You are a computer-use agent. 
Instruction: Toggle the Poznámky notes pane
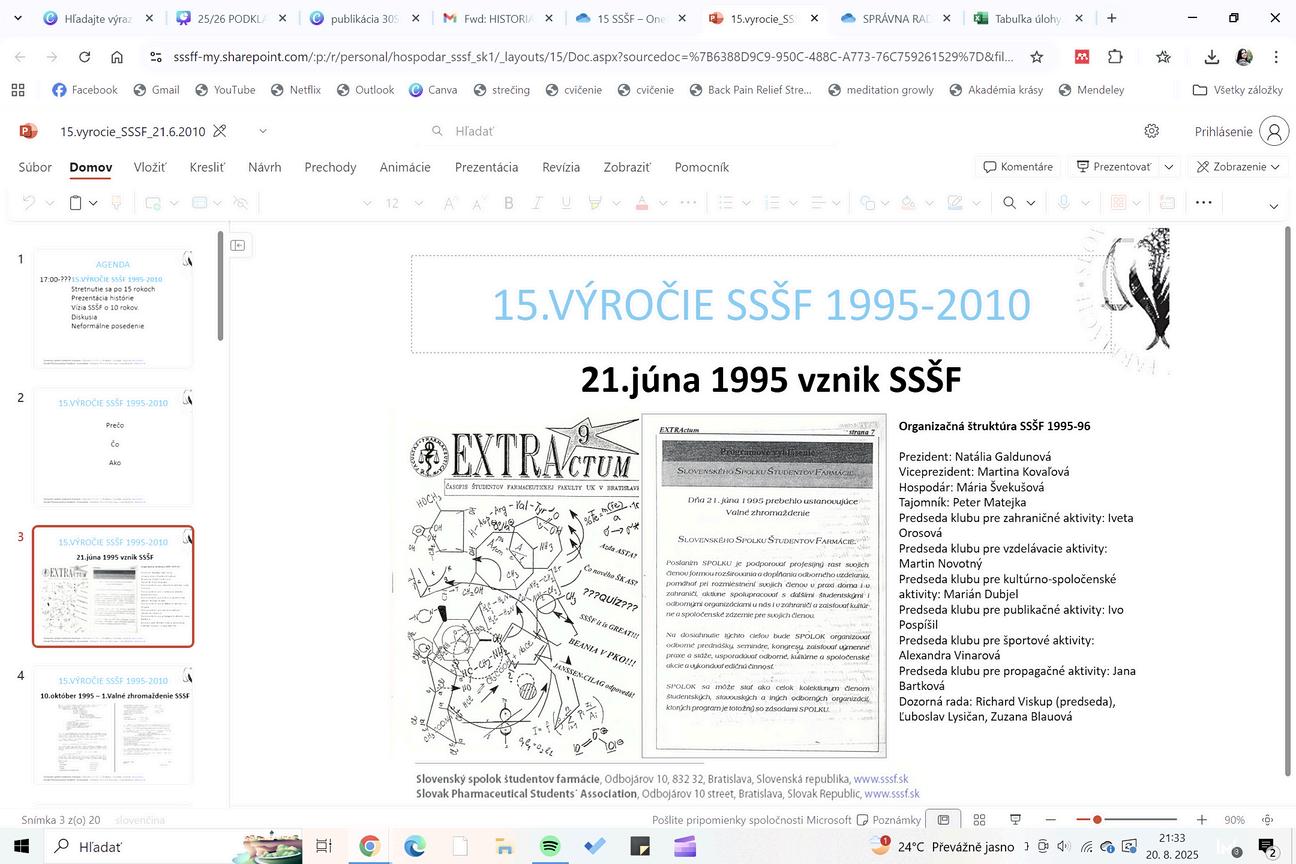click(889, 820)
